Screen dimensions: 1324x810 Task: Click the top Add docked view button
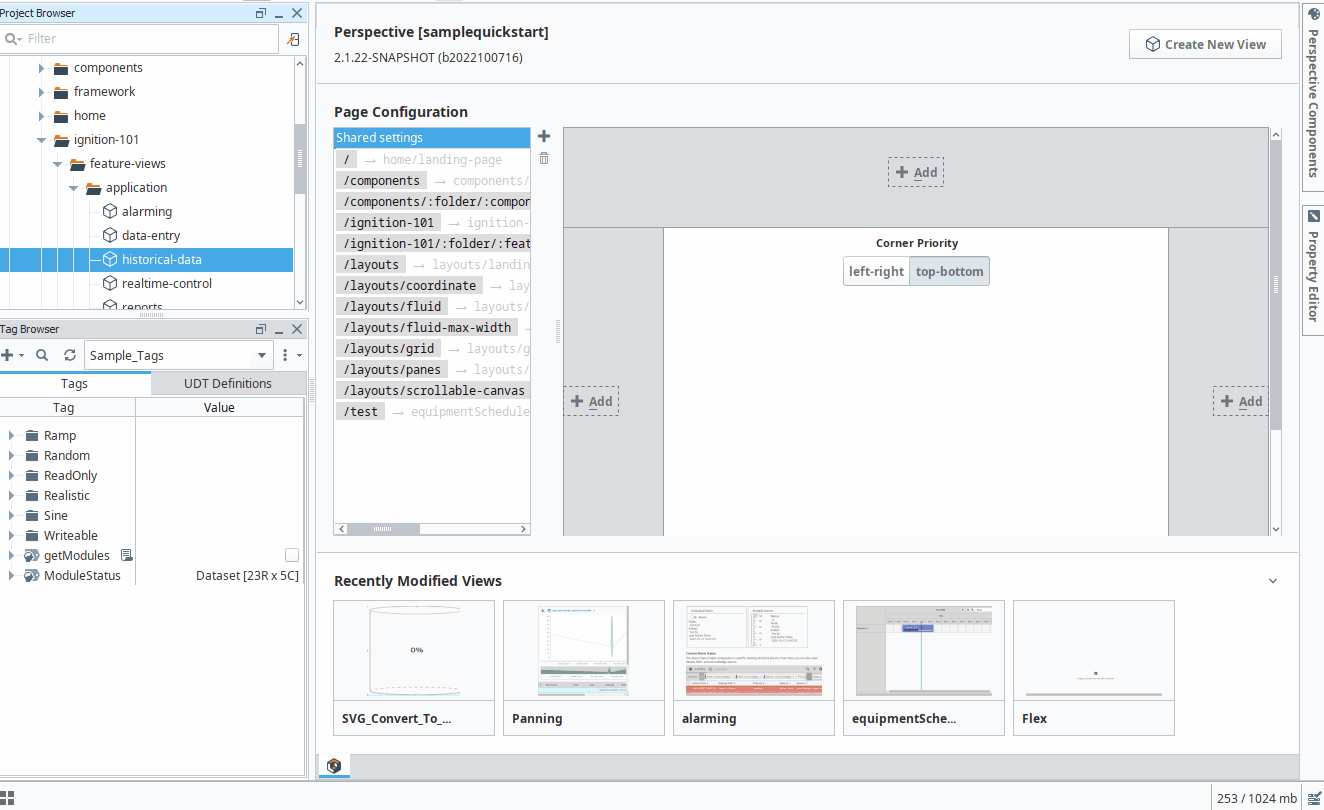point(915,171)
